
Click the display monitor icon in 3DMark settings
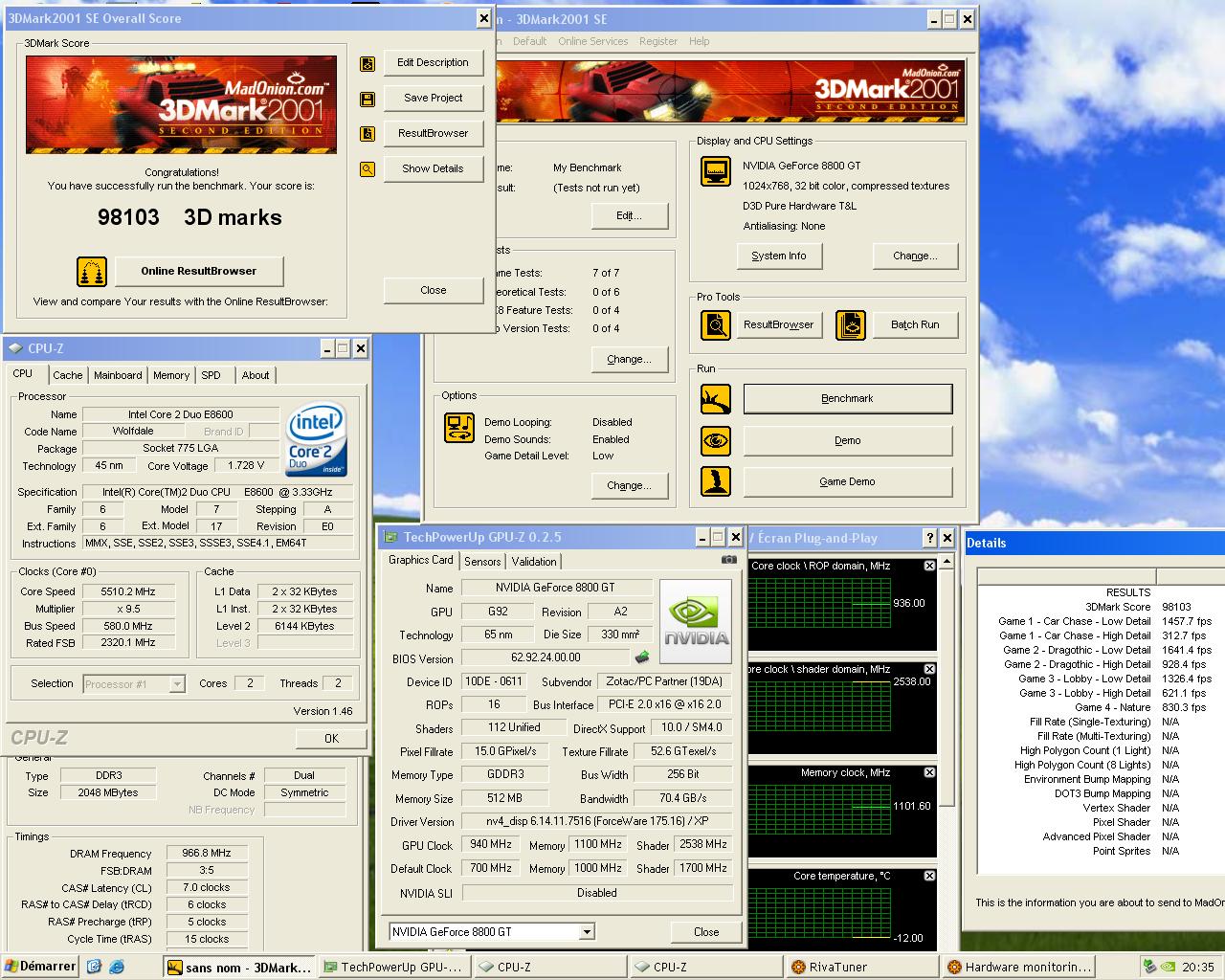(716, 171)
